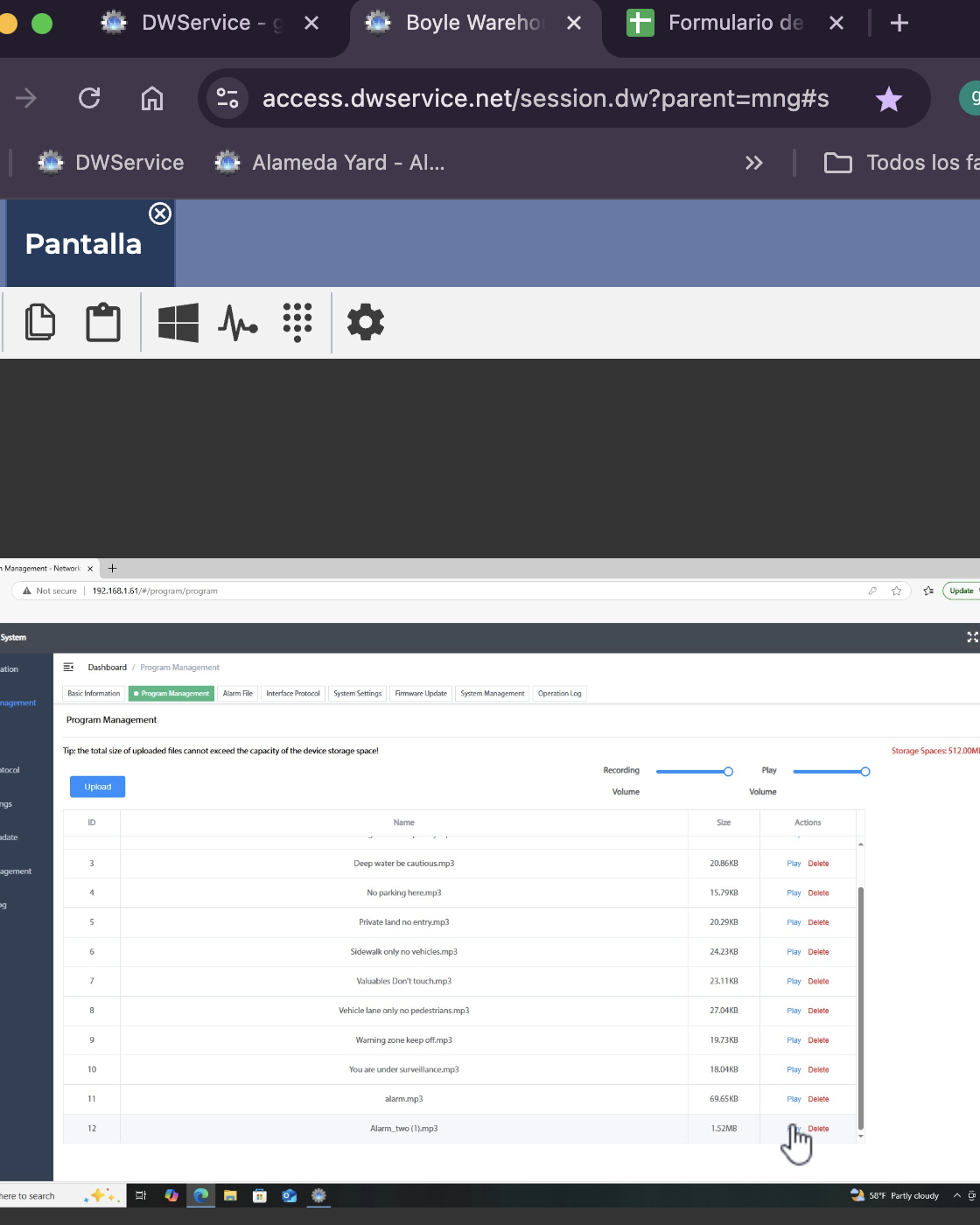The width and height of the screenshot is (980, 1225).
Task: Delete the Alarm_two (1).mp3 file
Action: (x=818, y=1129)
